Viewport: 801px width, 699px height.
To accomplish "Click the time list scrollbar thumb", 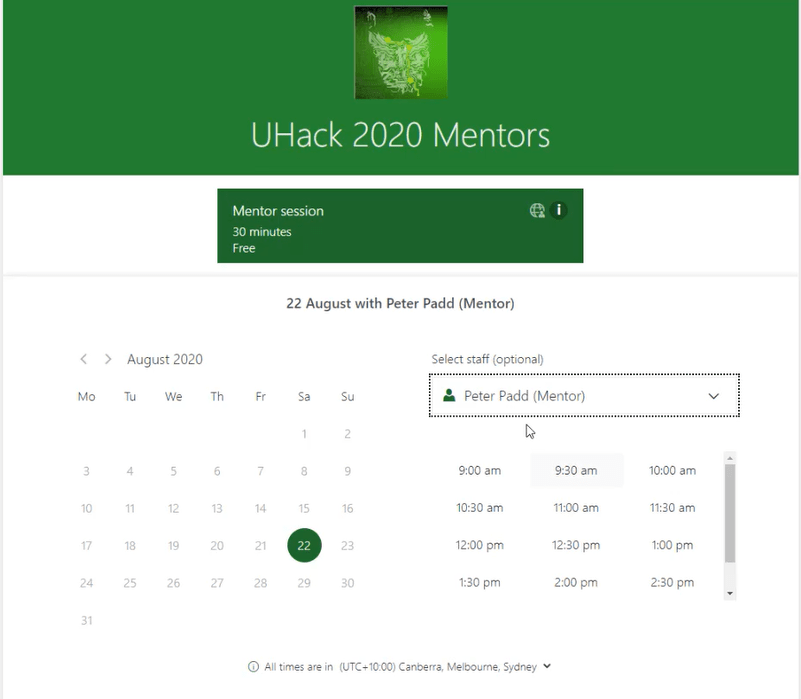I will pyautogui.click(x=730, y=512).
